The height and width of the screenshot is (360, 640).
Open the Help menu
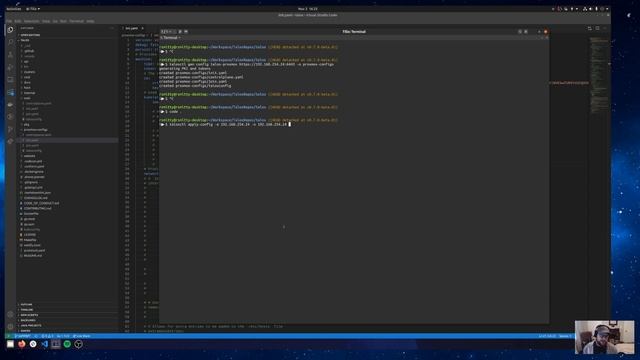90,21
